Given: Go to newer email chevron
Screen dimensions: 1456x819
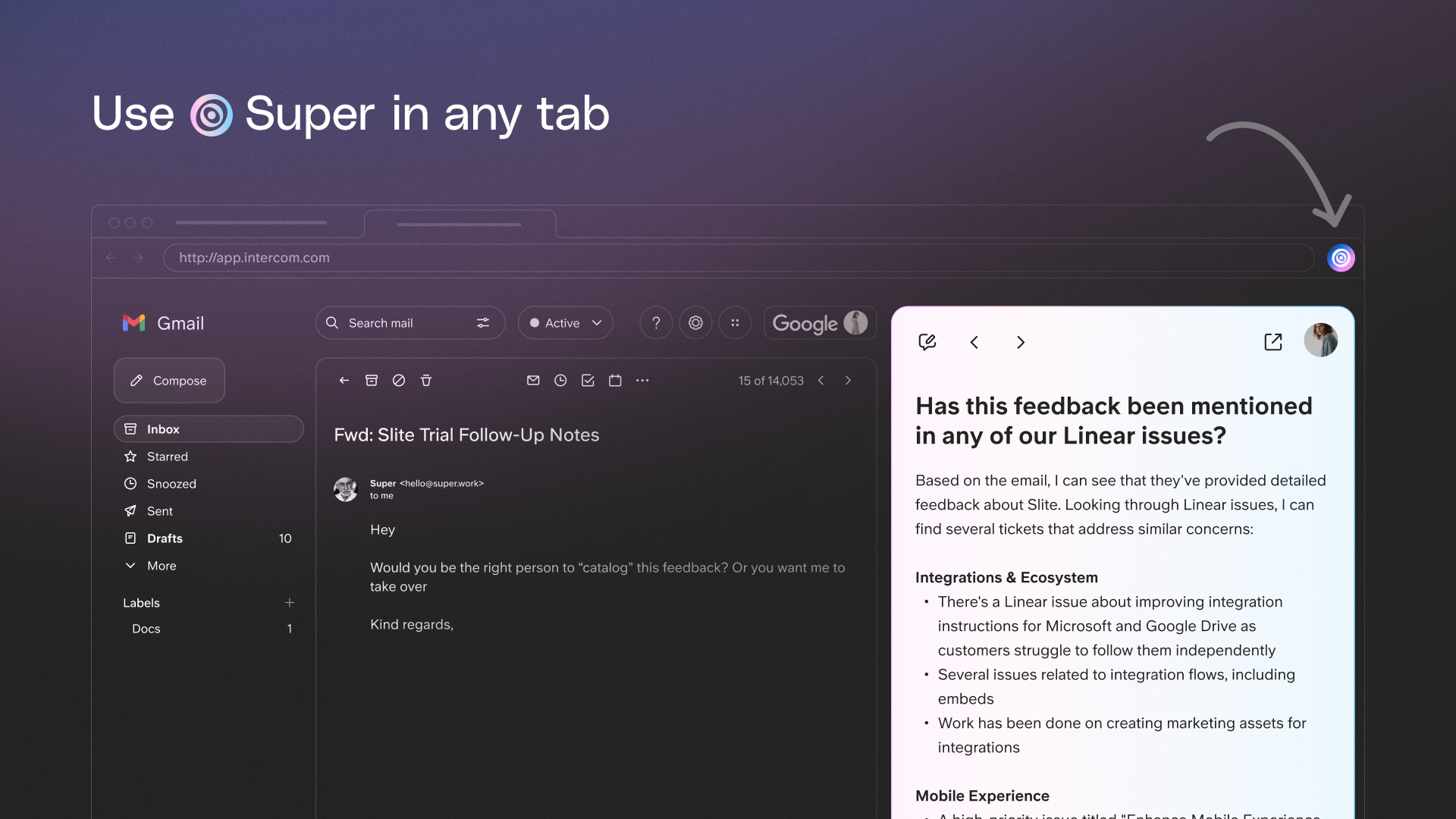Looking at the screenshot, I should coord(821,381).
